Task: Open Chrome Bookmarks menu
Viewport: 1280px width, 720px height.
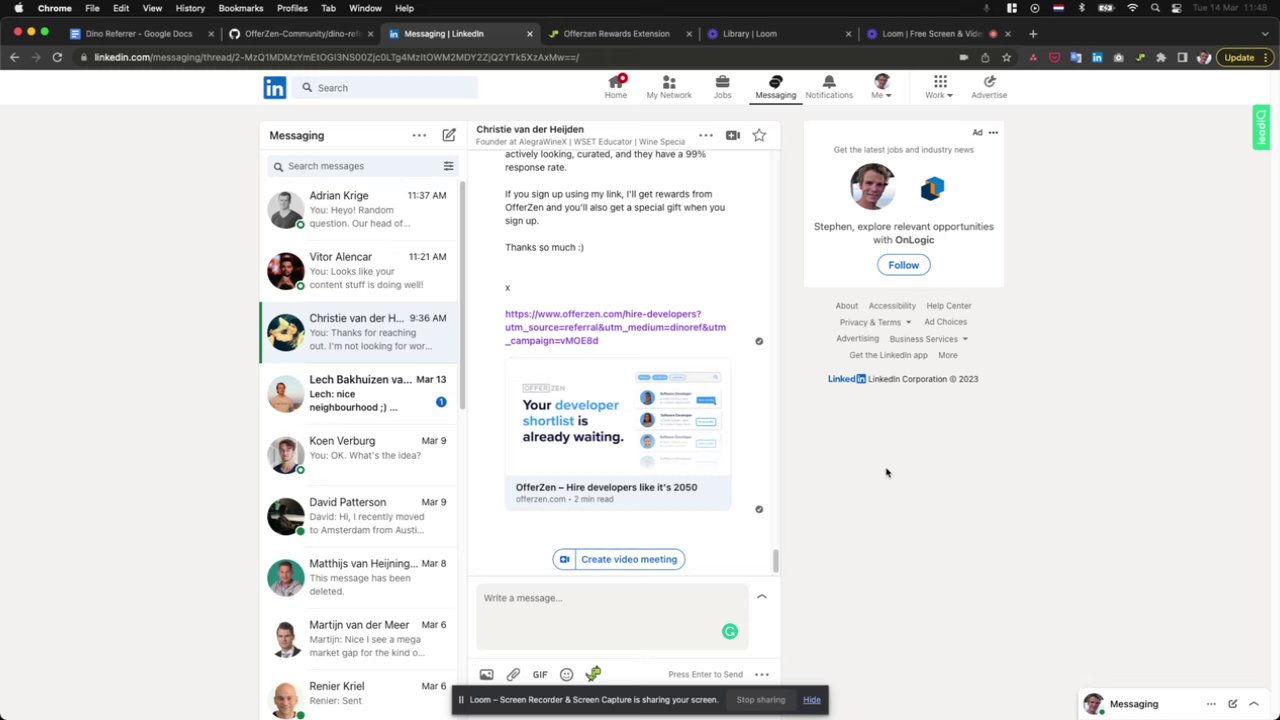Action: click(240, 8)
